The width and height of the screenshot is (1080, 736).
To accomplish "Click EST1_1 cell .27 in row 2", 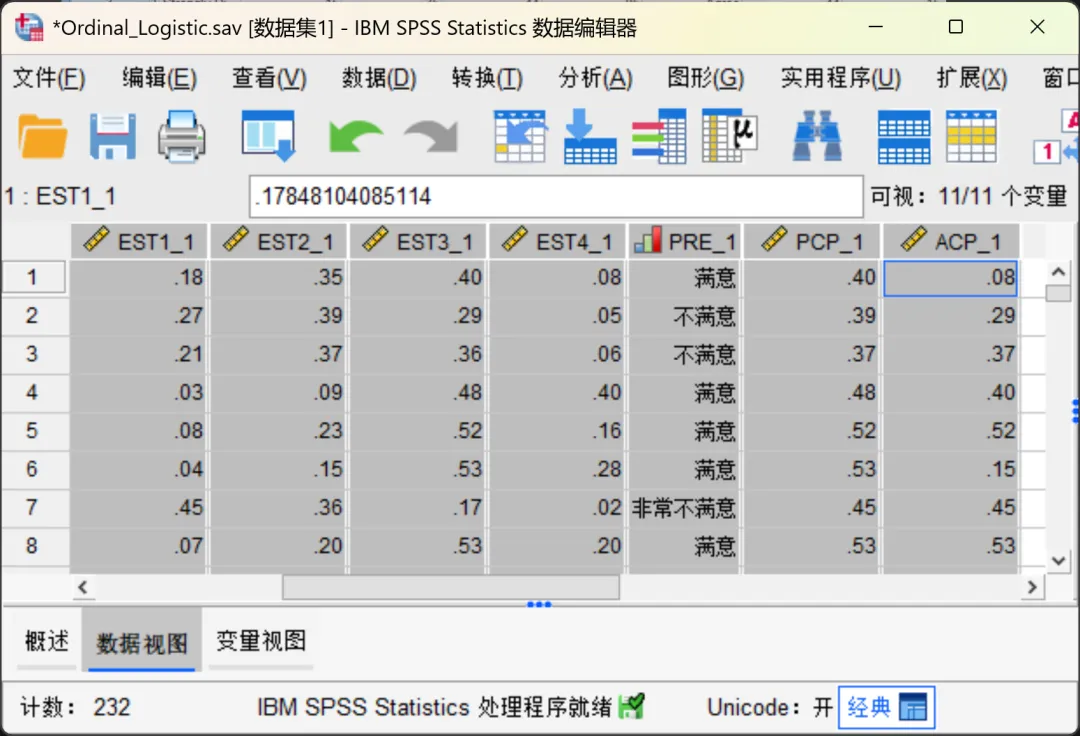I will [139, 315].
